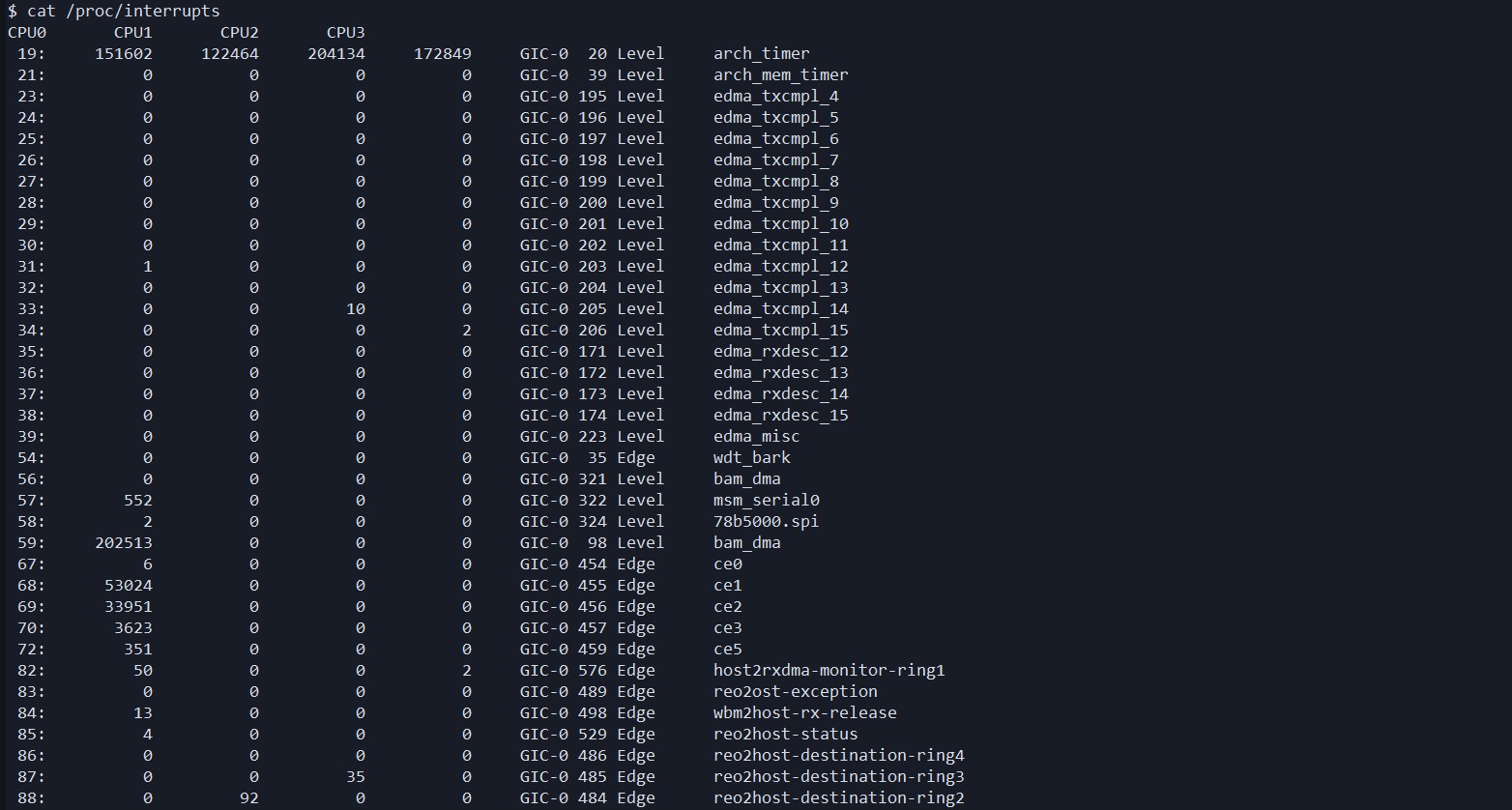Screen dimensions: 1512x810
Task: Click the value 151602 in the arch_timer row
Action: (x=124, y=54)
